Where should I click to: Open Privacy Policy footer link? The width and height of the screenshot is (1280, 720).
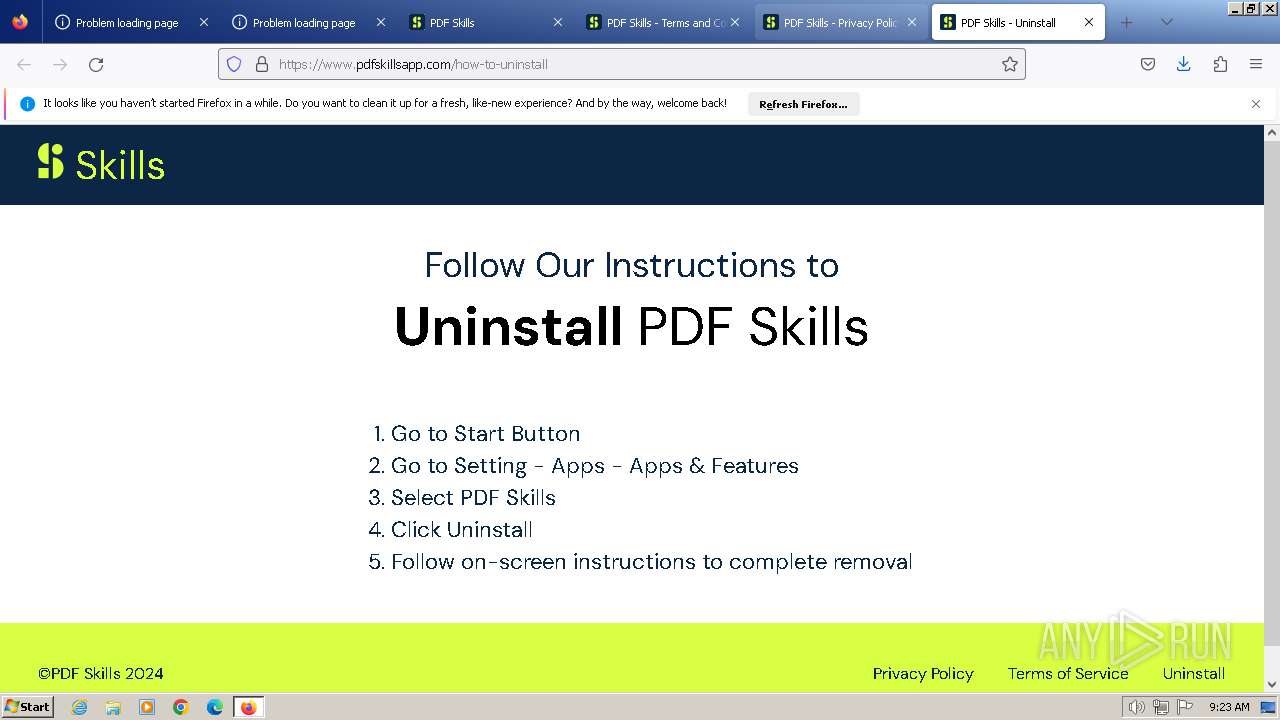click(923, 673)
